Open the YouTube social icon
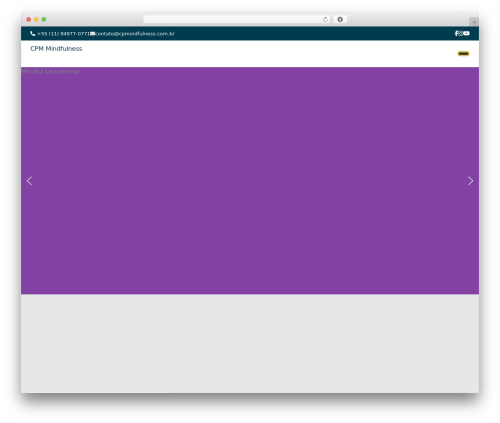The height and width of the screenshot is (423, 500). click(x=466, y=33)
